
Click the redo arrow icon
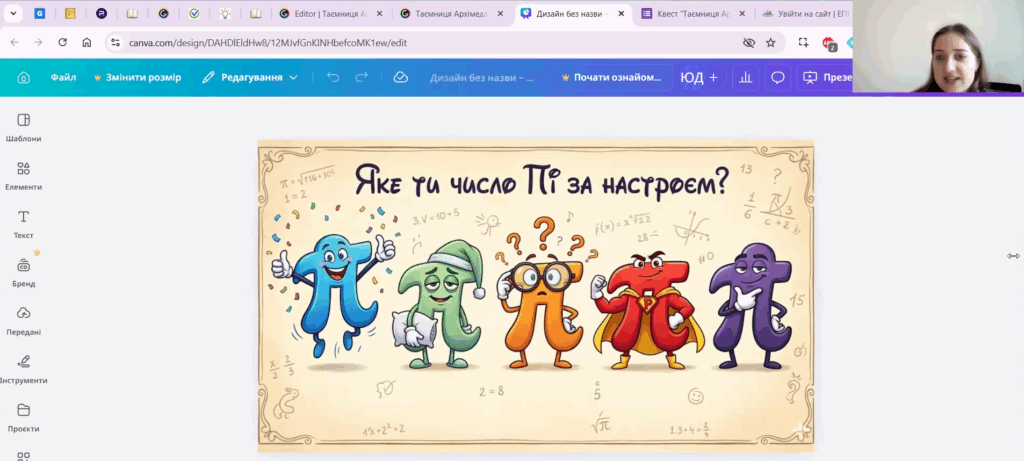(362, 77)
